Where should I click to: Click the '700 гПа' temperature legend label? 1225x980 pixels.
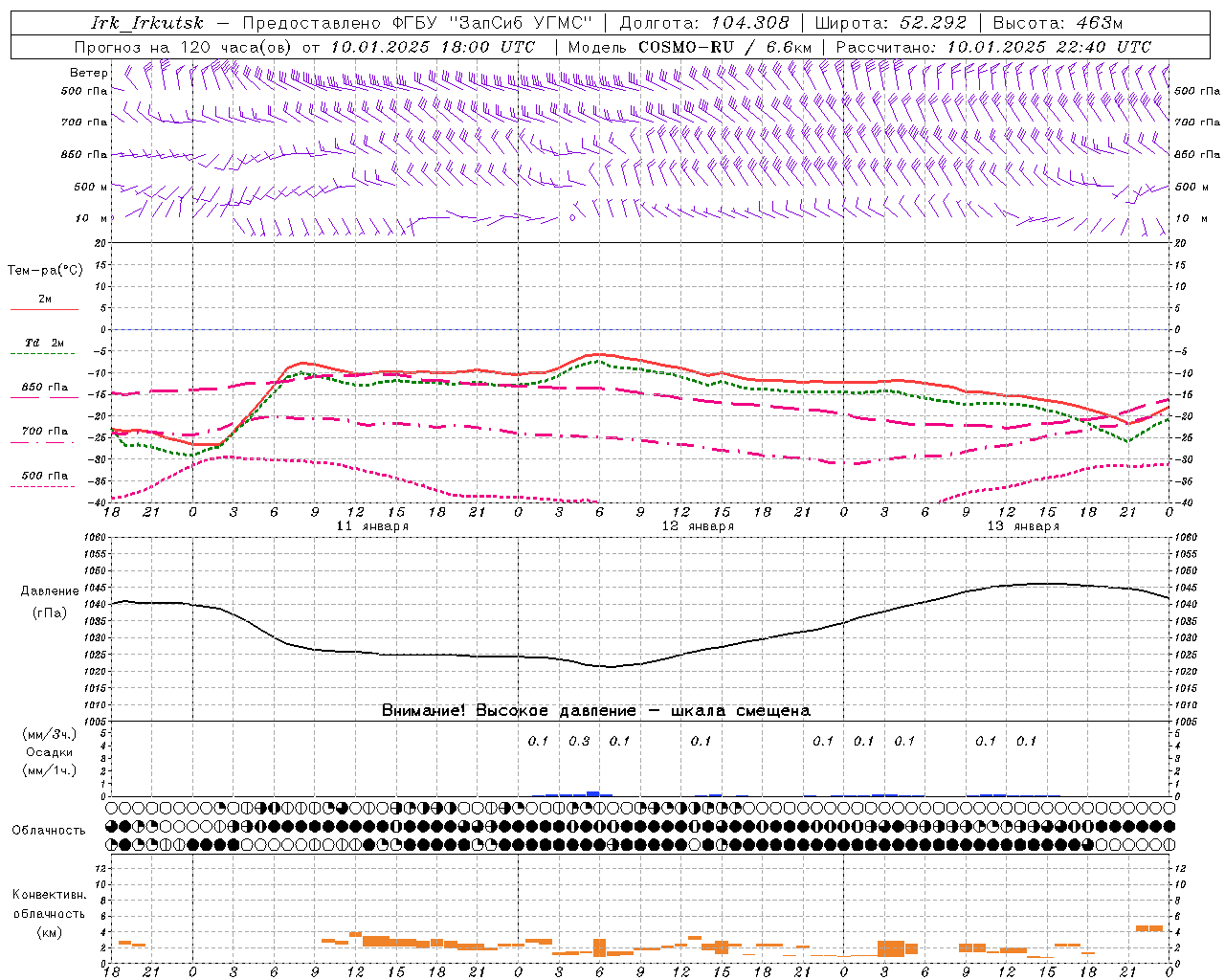coord(45,432)
